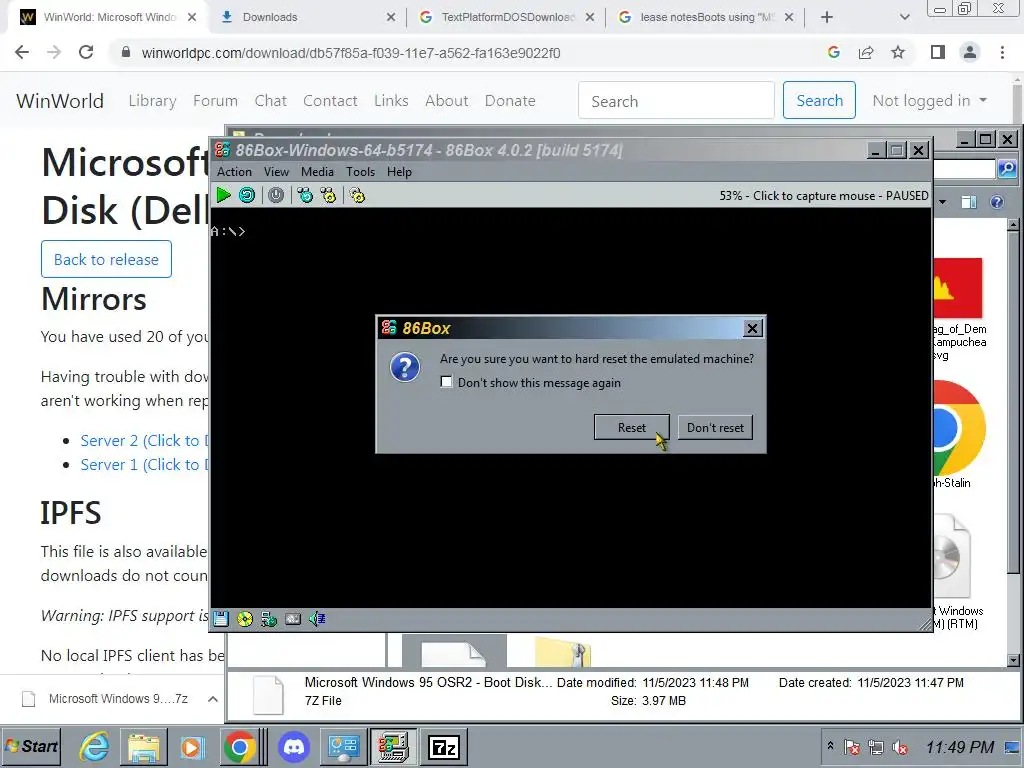The height and width of the screenshot is (768, 1024).
Task: Go back in Chrome
Action: (x=22, y=52)
